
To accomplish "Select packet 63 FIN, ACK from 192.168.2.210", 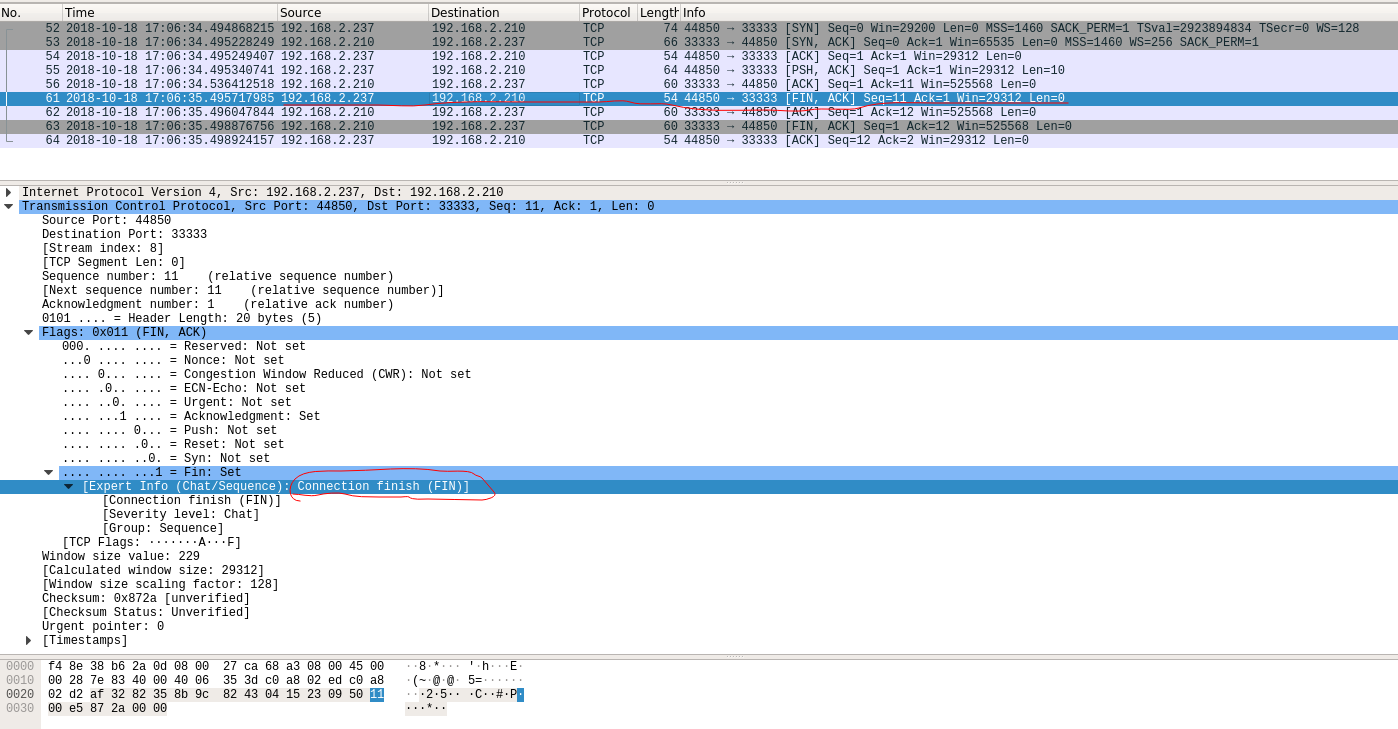I will click(x=699, y=127).
